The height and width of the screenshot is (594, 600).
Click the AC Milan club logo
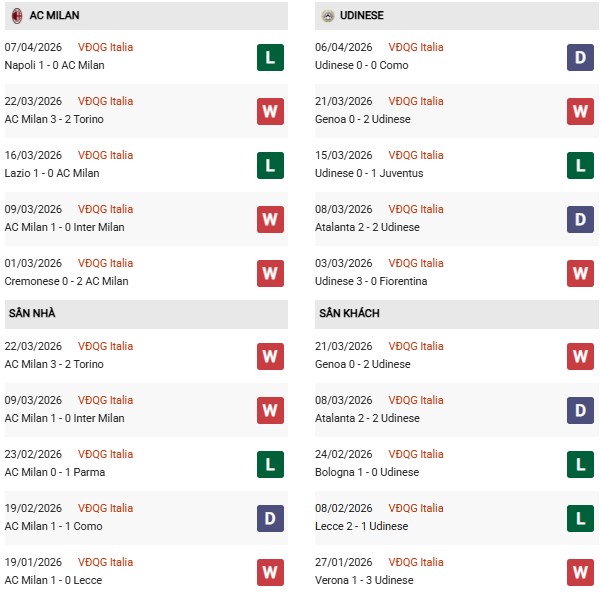(17, 16)
